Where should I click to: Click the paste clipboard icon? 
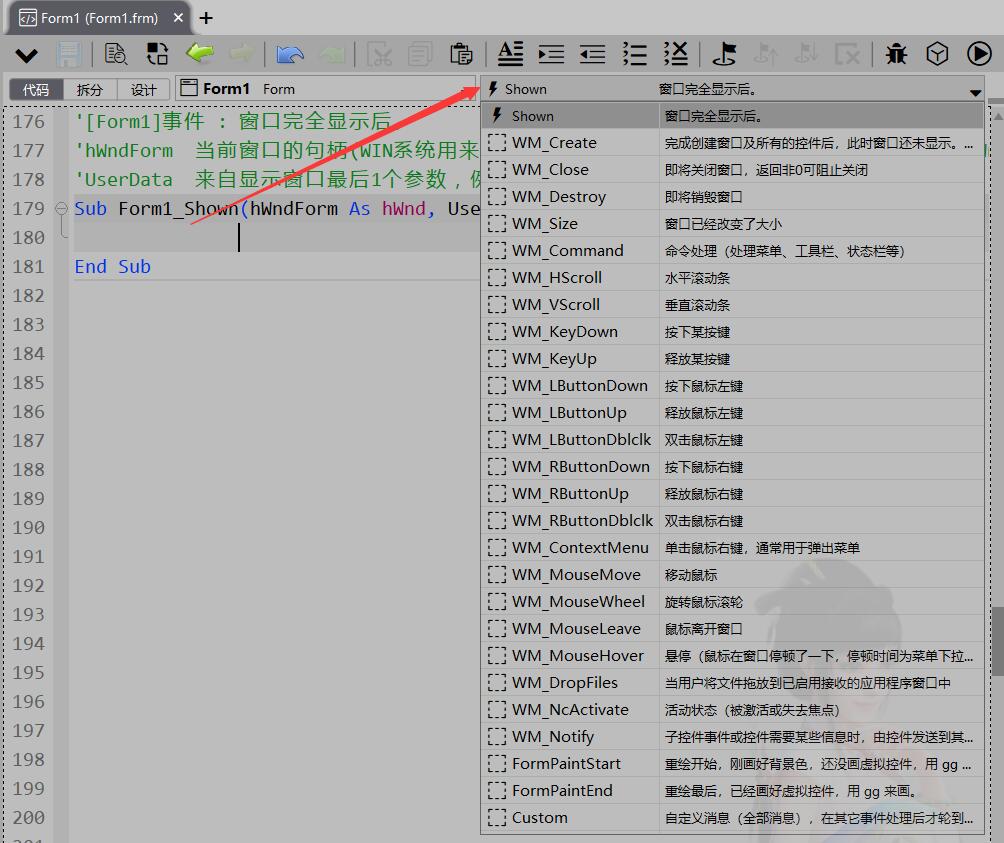pos(461,54)
